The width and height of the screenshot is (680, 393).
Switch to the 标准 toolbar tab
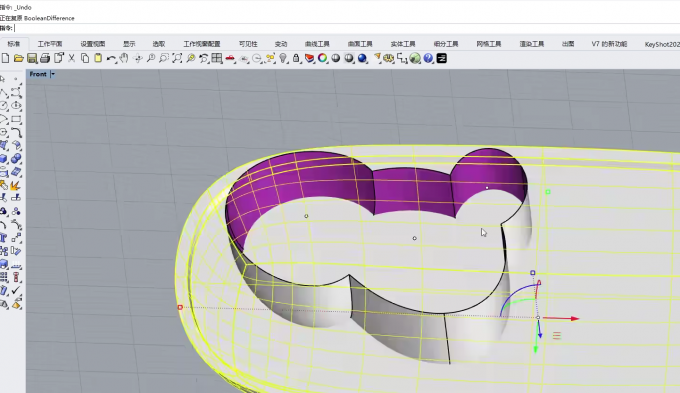coord(14,44)
